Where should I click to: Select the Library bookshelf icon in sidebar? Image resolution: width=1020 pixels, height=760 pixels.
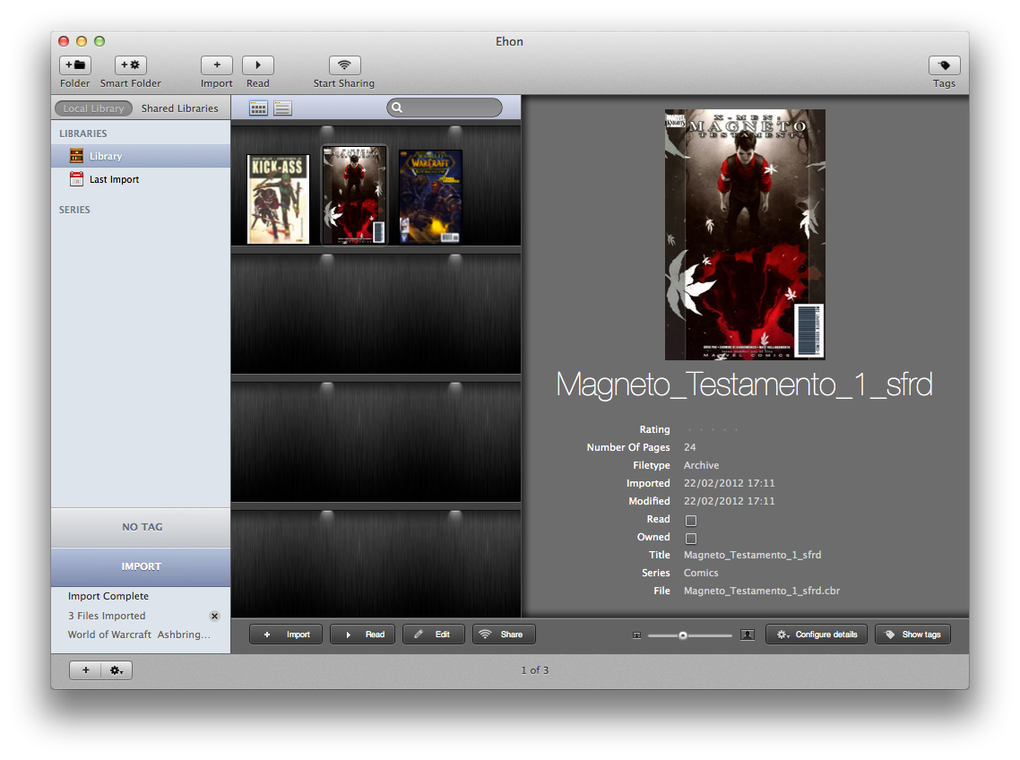click(76, 156)
